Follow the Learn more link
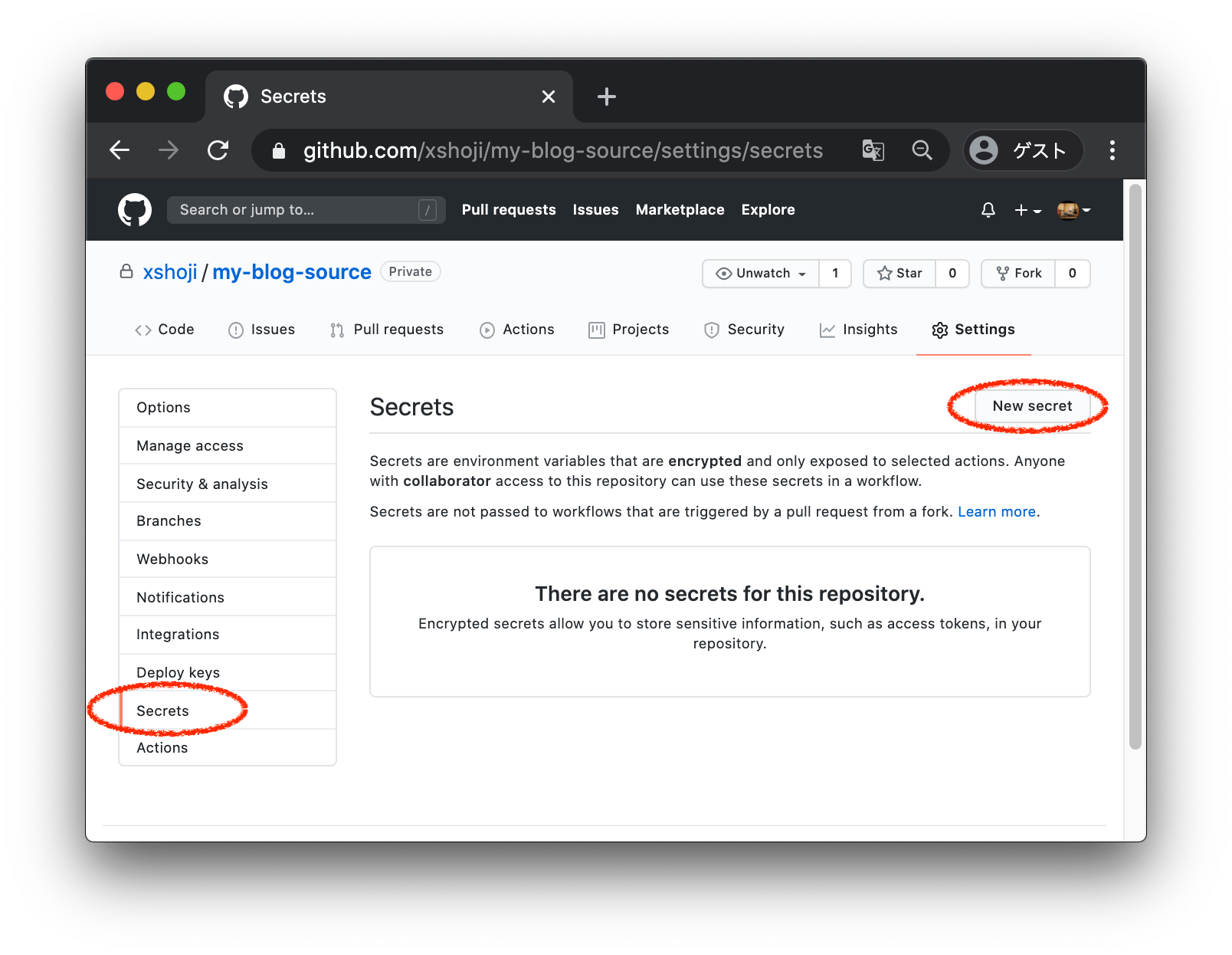The image size is (1232, 955). click(996, 512)
